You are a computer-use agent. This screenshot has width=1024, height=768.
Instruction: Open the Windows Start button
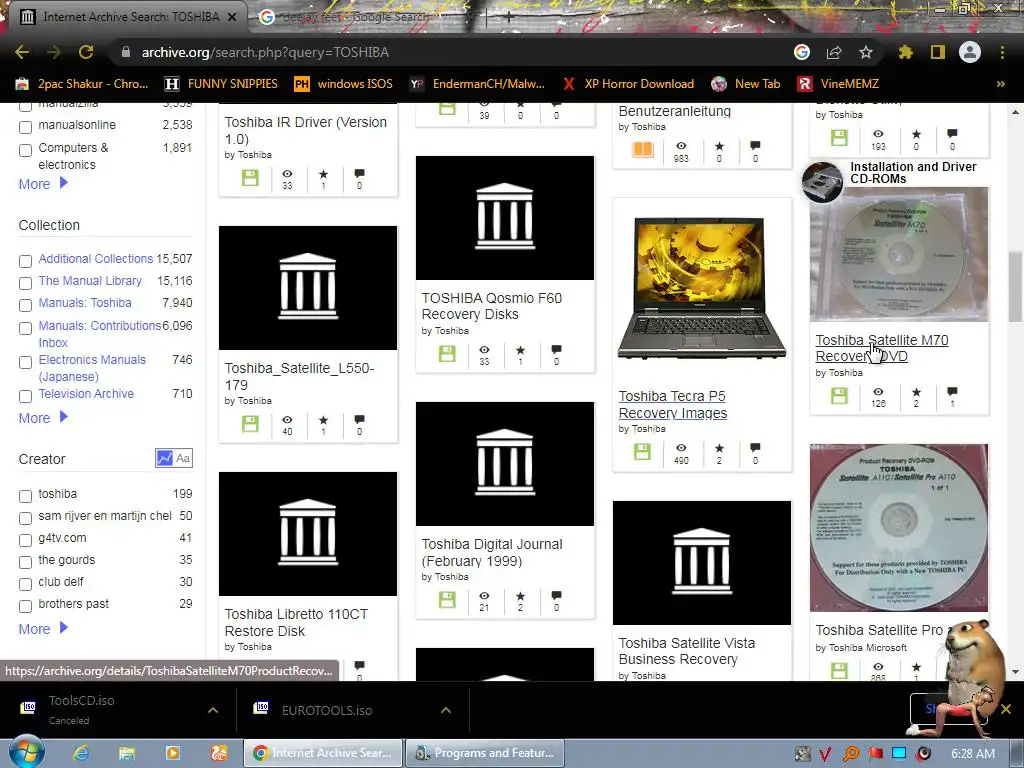(26, 753)
